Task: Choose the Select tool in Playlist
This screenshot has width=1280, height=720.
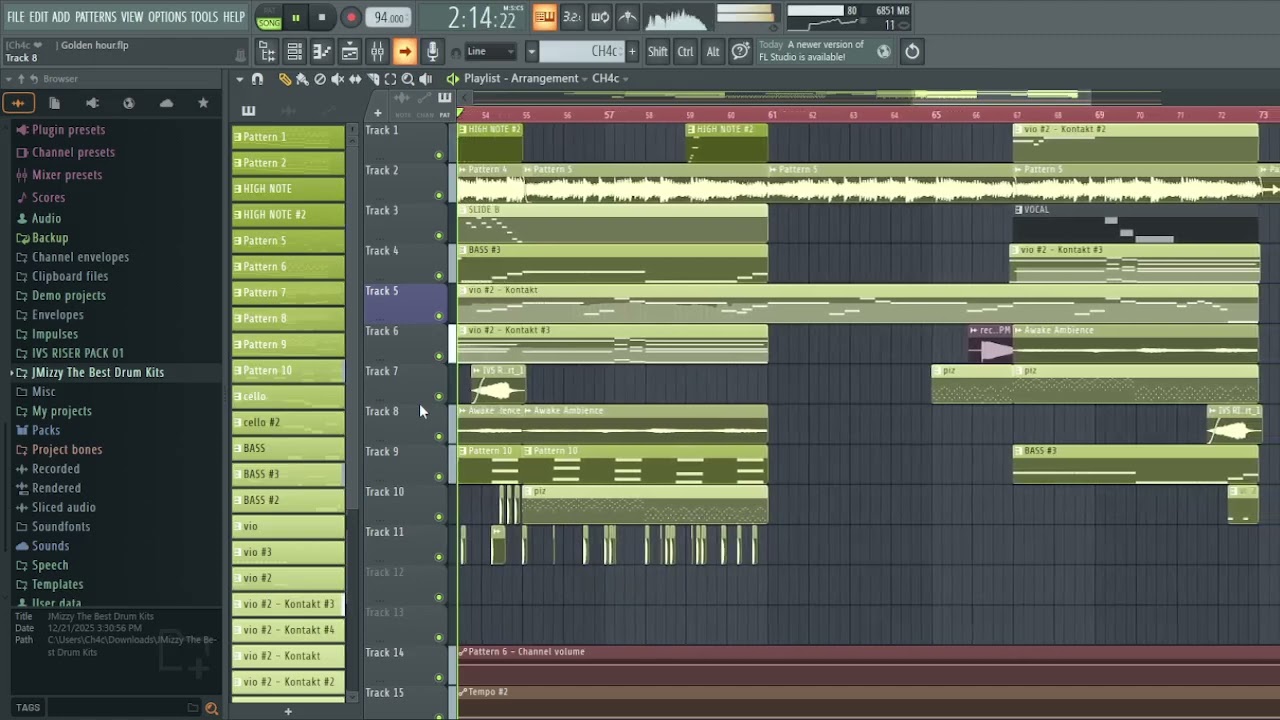Action: [x=390, y=79]
